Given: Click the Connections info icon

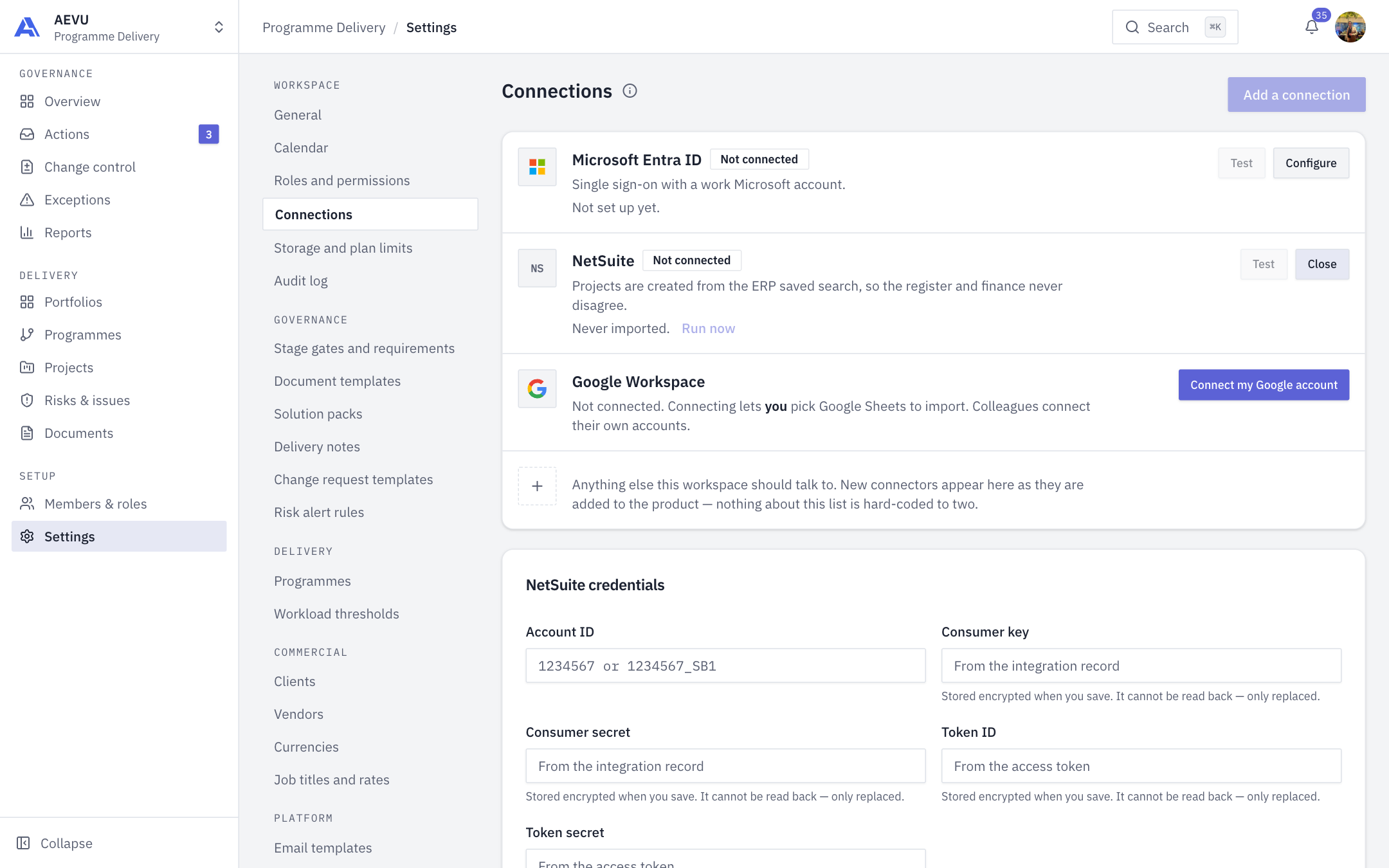Looking at the screenshot, I should [630, 91].
